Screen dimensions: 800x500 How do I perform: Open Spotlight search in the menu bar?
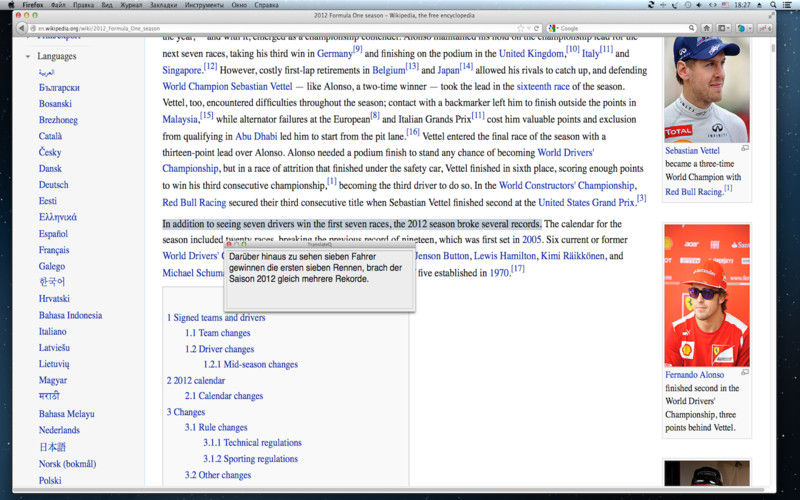[x=773, y=5]
